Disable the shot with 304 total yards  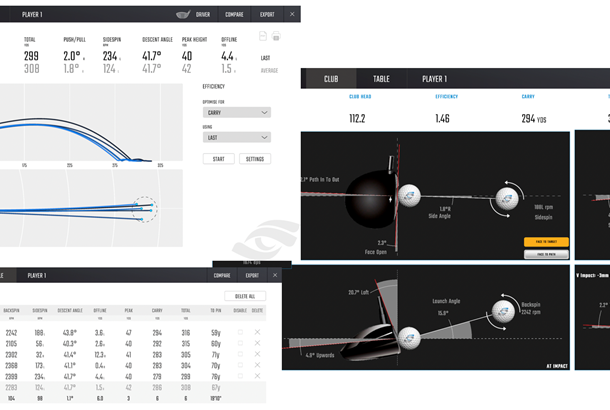point(240,365)
